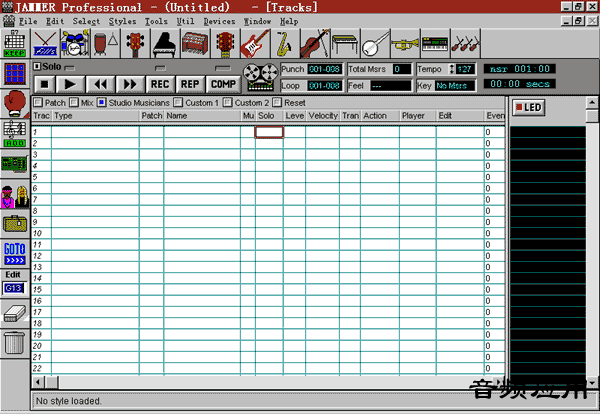600x414 pixels.
Task: Select the track 1 Solo cell
Action: pos(269,132)
